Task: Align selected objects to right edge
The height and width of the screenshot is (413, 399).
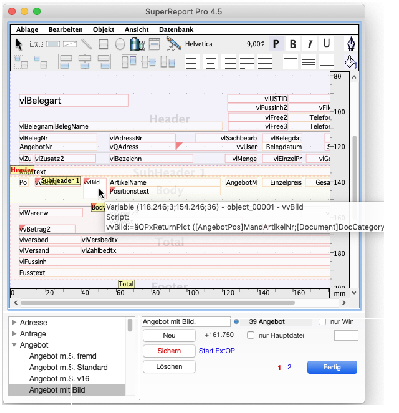Action: pos(104,62)
